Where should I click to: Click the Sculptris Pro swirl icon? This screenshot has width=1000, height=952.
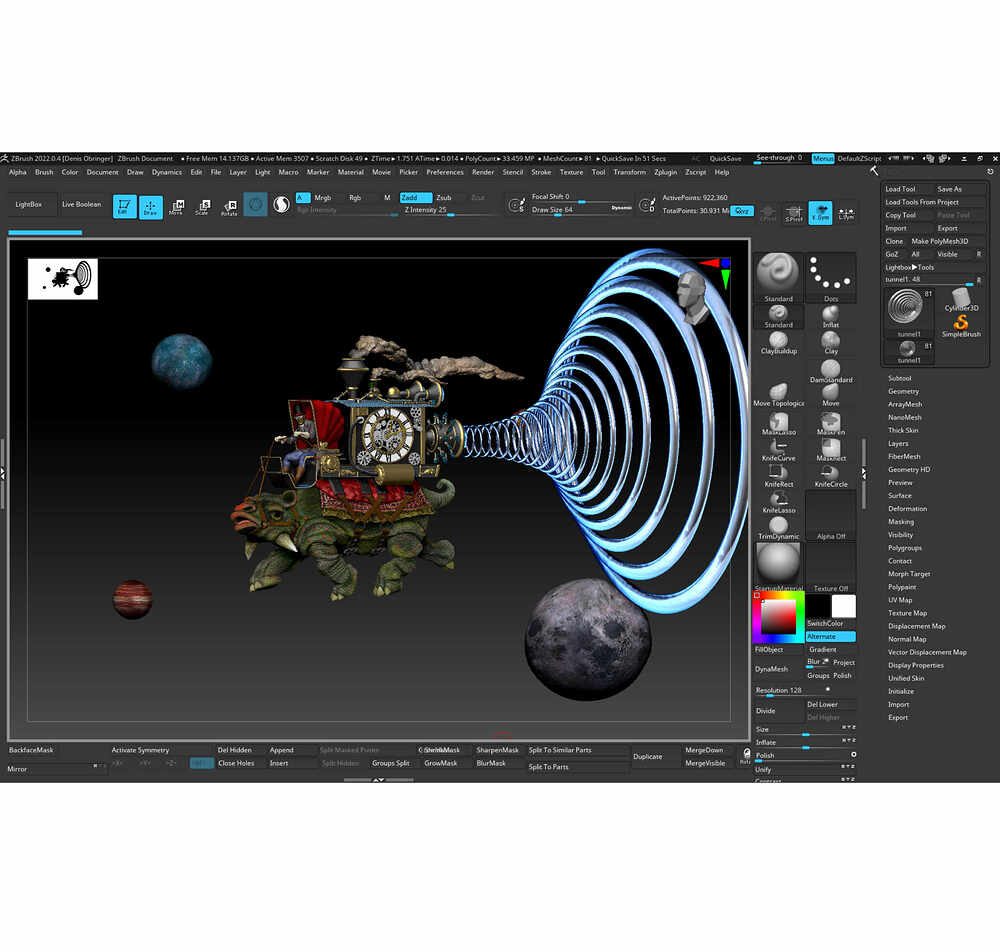click(x=281, y=205)
